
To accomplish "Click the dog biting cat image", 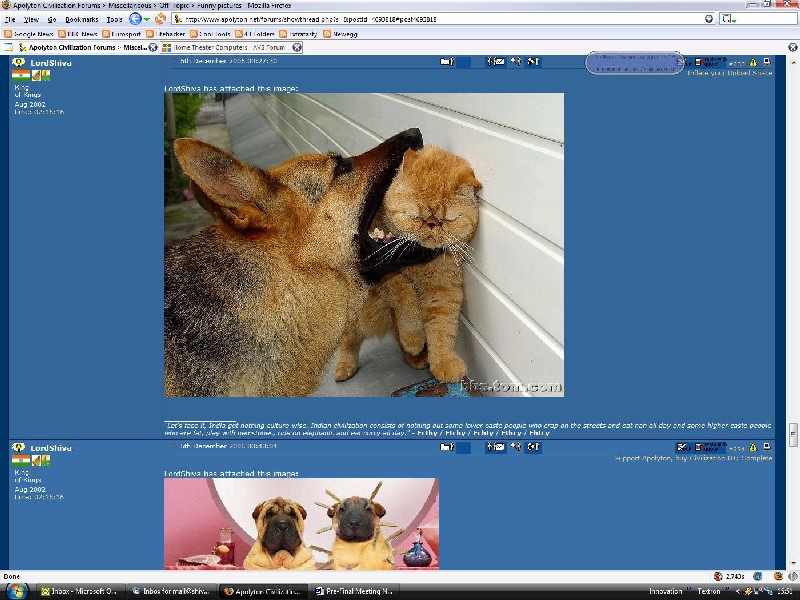I will point(364,245).
